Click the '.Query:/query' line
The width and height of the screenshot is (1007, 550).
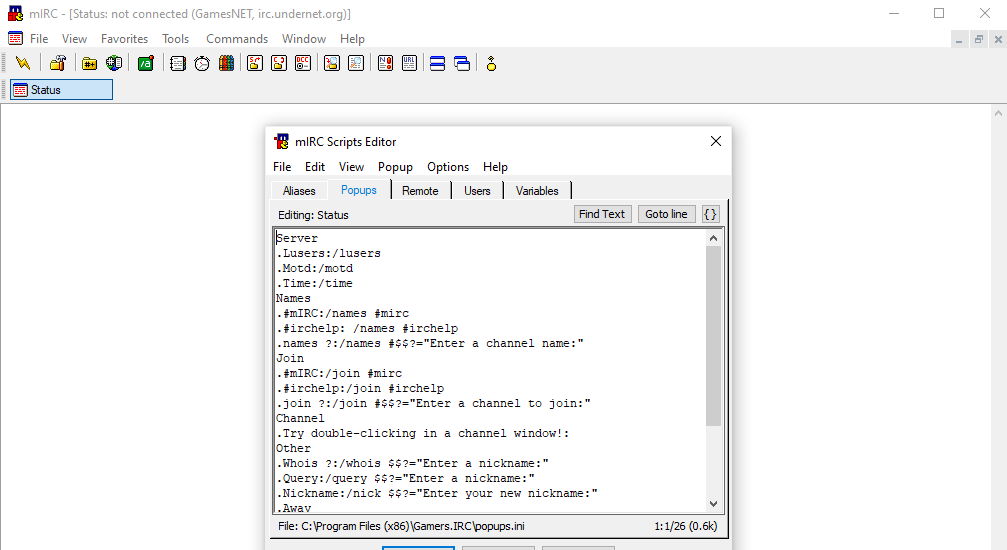coord(405,478)
